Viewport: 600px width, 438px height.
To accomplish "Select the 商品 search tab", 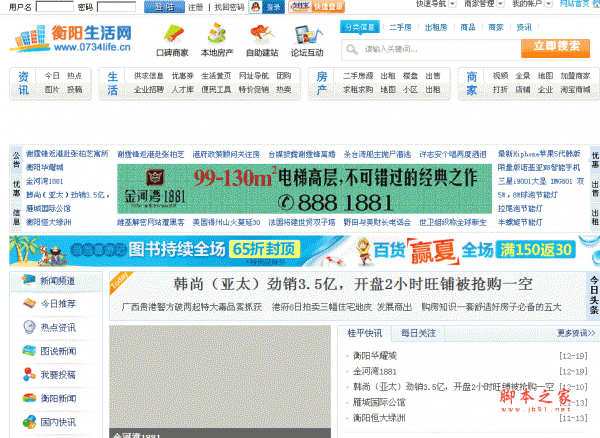I will 468,27.
